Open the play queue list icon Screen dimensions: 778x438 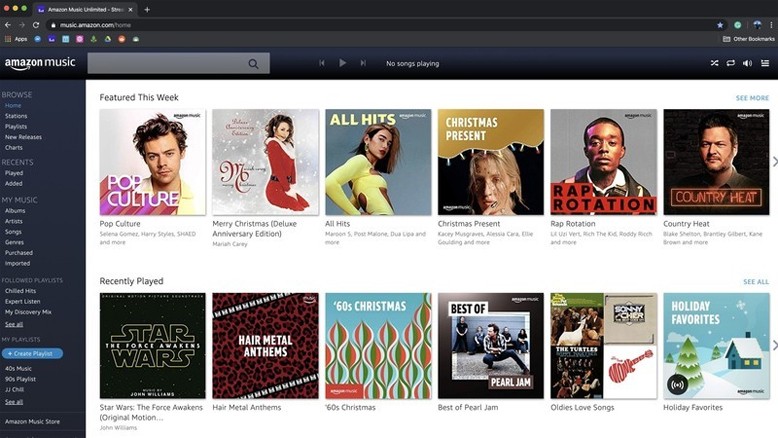765,63
